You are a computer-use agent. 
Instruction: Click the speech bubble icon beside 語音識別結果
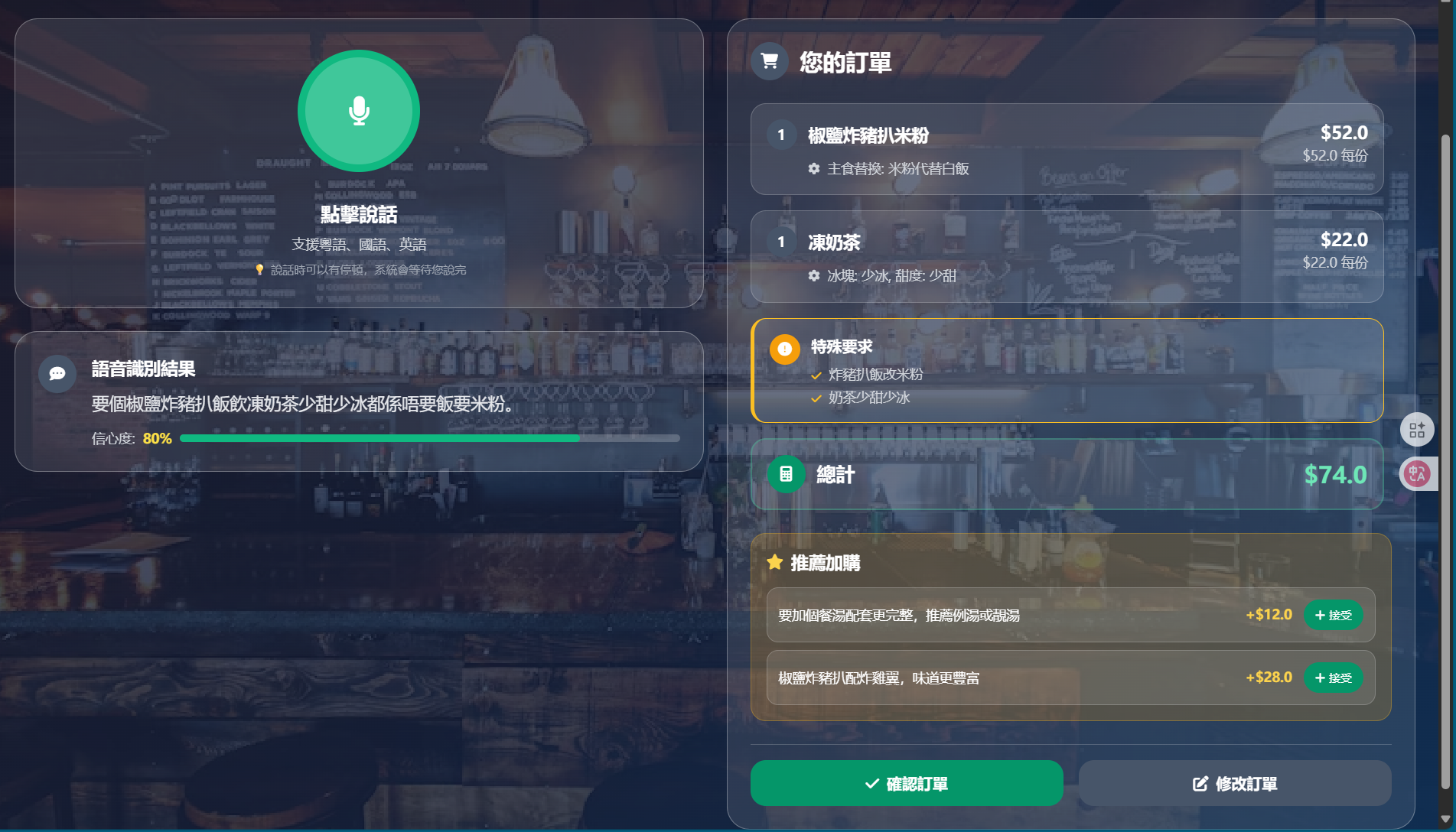point(57,373)
